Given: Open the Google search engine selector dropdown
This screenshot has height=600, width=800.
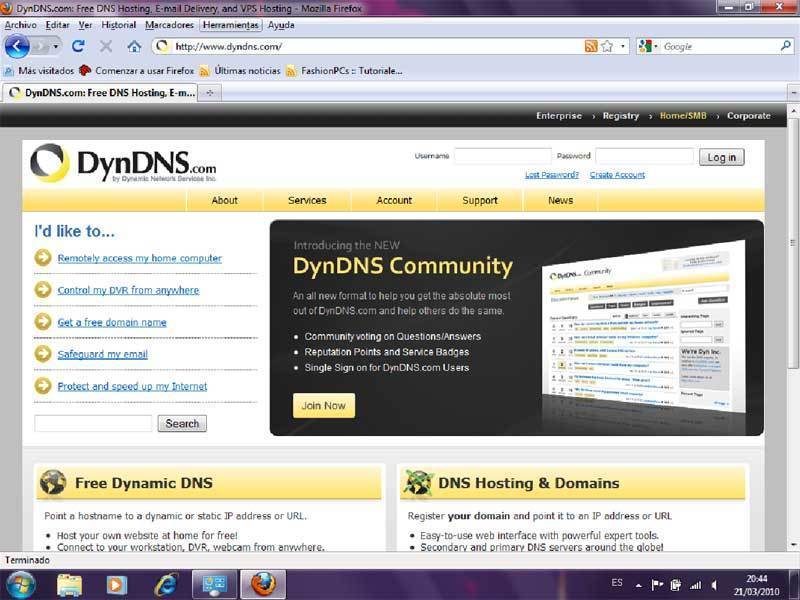Looking at the screenshot, I should tap(647, 46).
